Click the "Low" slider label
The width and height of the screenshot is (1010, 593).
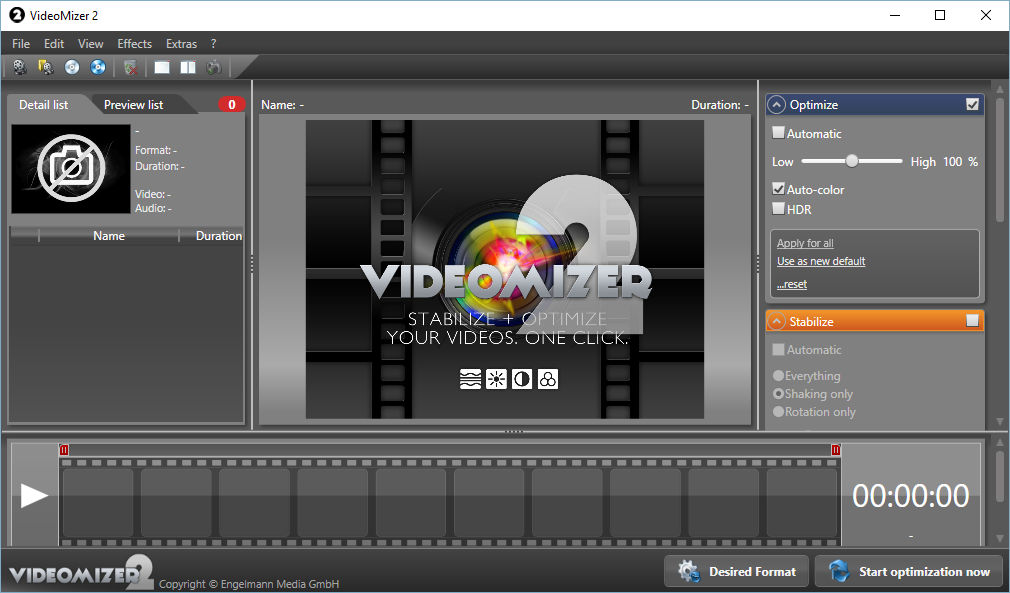783,162
